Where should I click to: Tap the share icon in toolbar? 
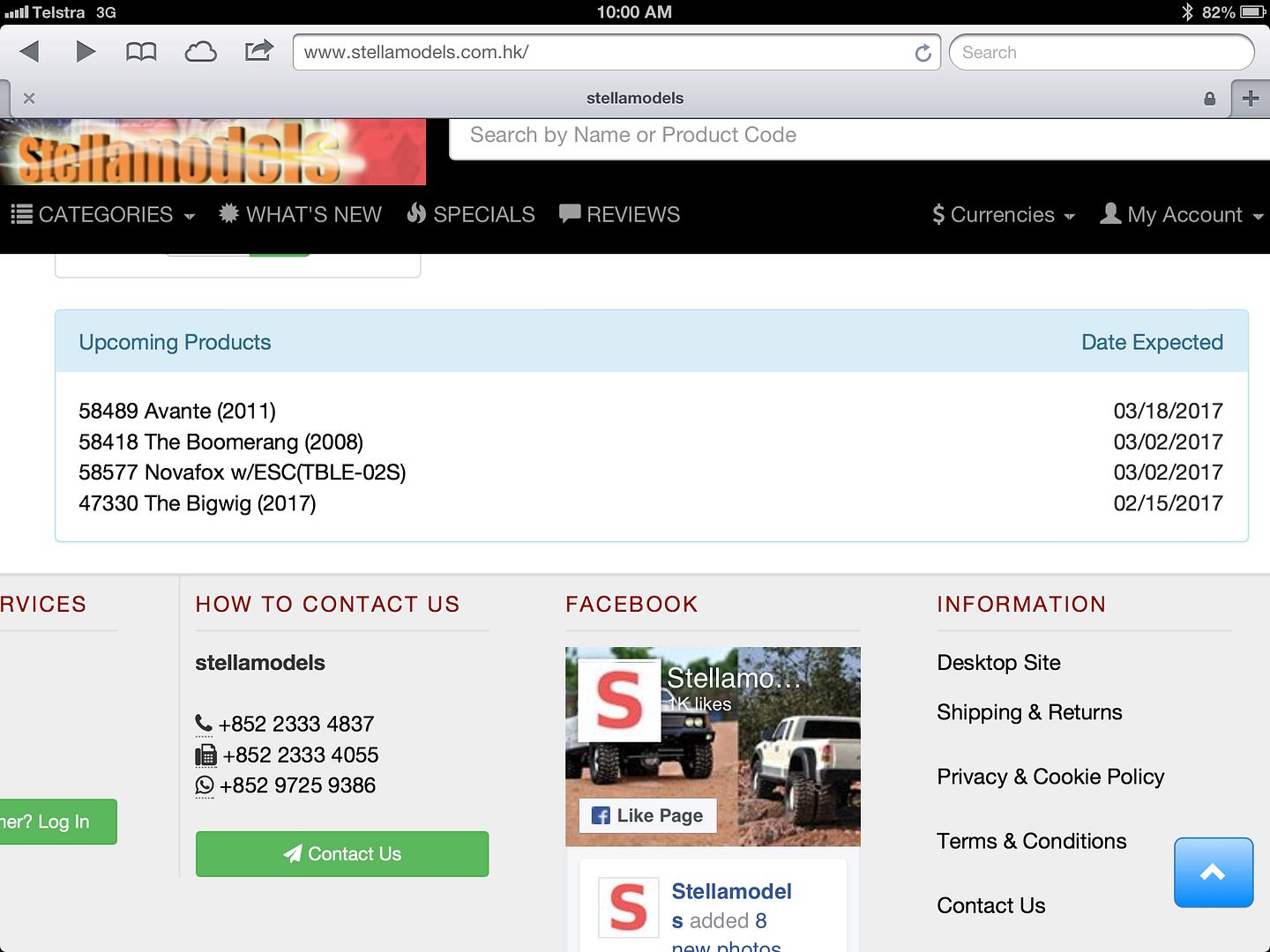coord(258,50)
